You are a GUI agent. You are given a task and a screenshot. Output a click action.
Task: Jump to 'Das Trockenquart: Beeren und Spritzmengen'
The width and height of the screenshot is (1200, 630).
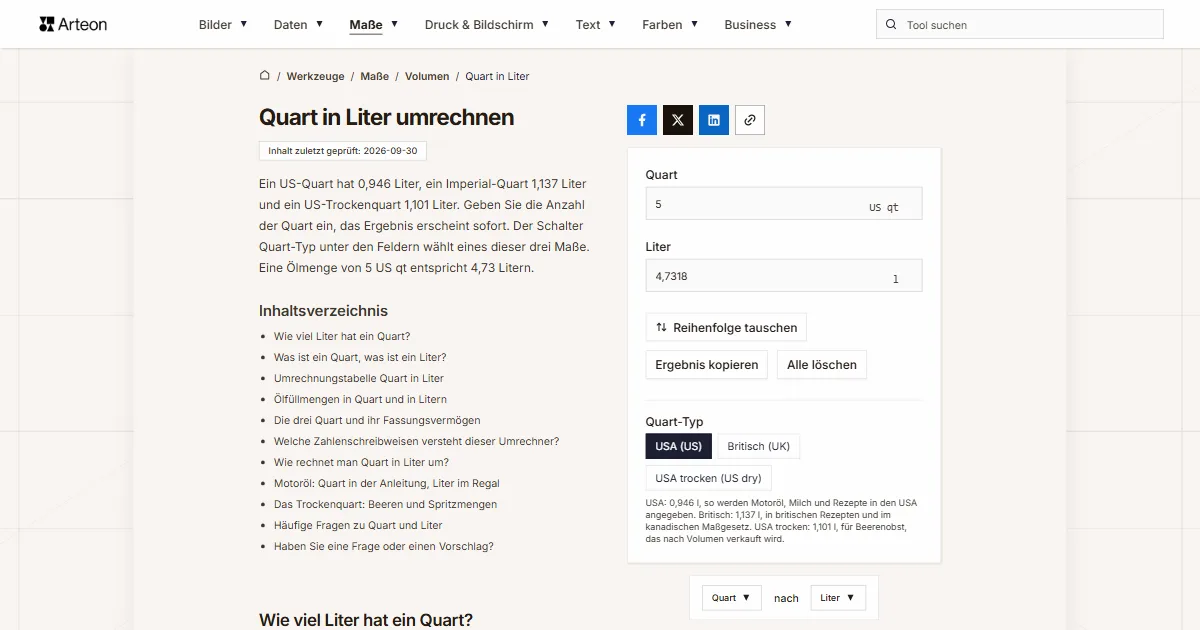[x=385, y=504]
